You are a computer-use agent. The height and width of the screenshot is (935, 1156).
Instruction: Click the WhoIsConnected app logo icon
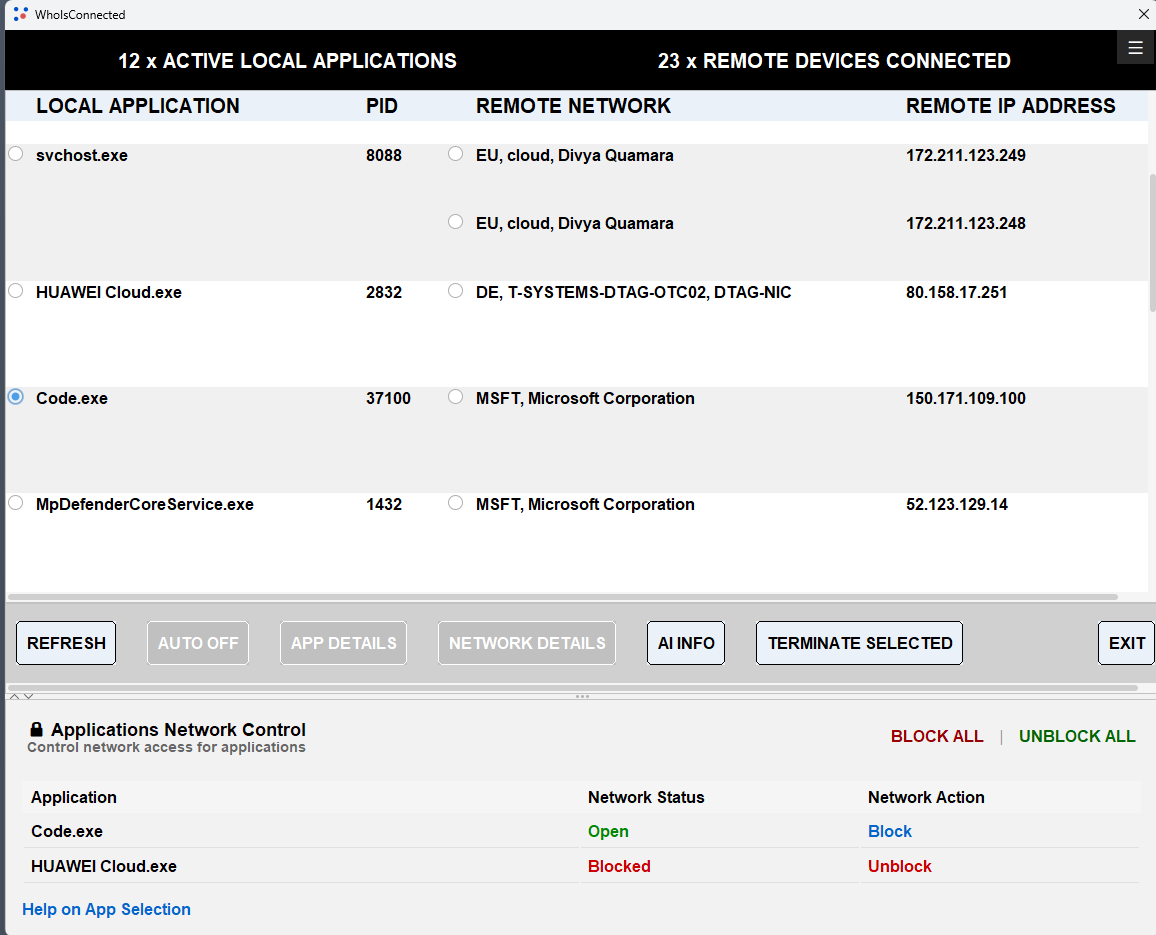[21, 14]
